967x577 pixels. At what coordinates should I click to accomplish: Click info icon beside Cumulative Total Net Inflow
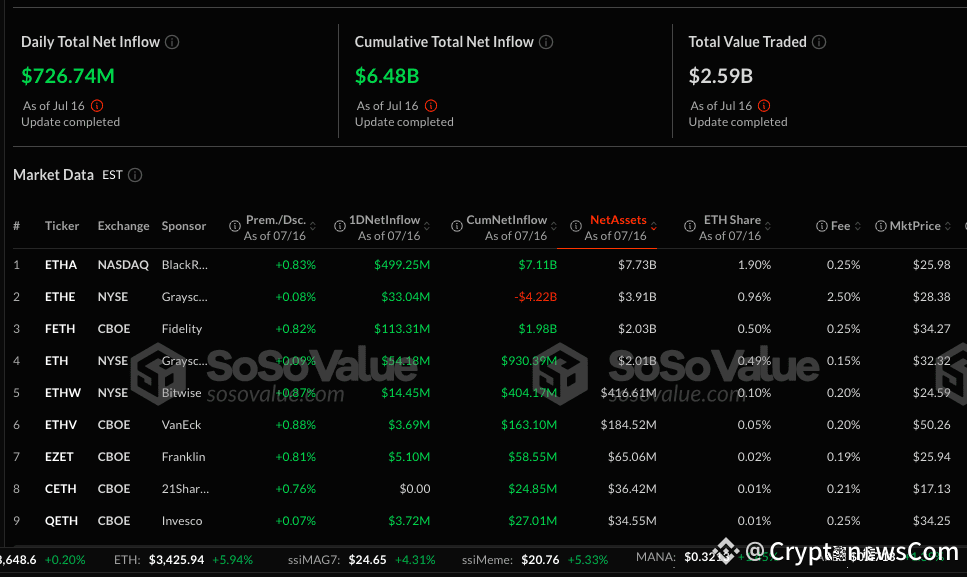546,42
